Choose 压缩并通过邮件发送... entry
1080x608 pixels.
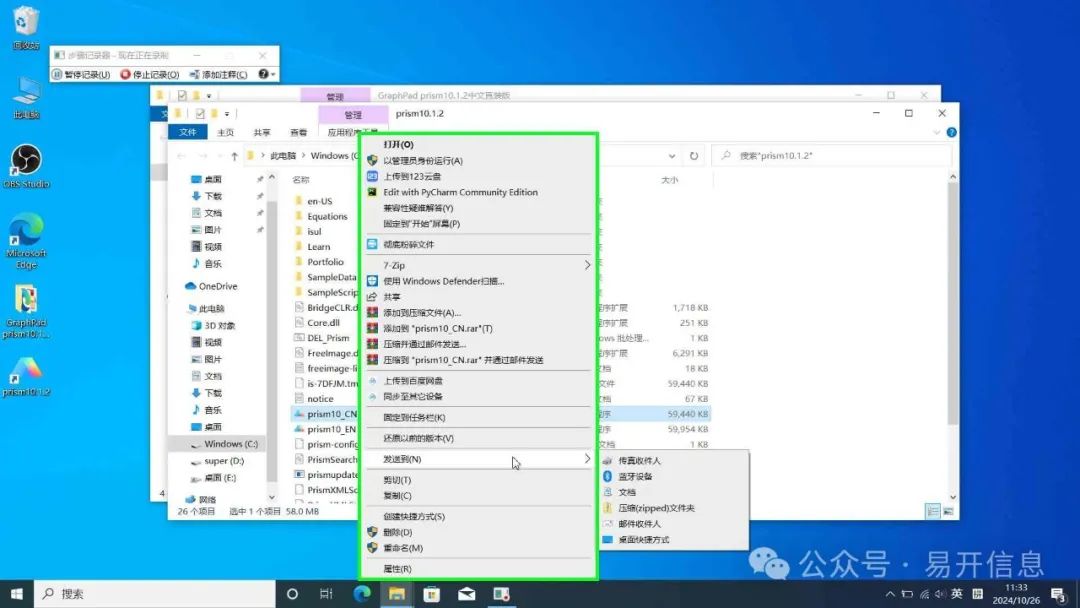(477, 344)
